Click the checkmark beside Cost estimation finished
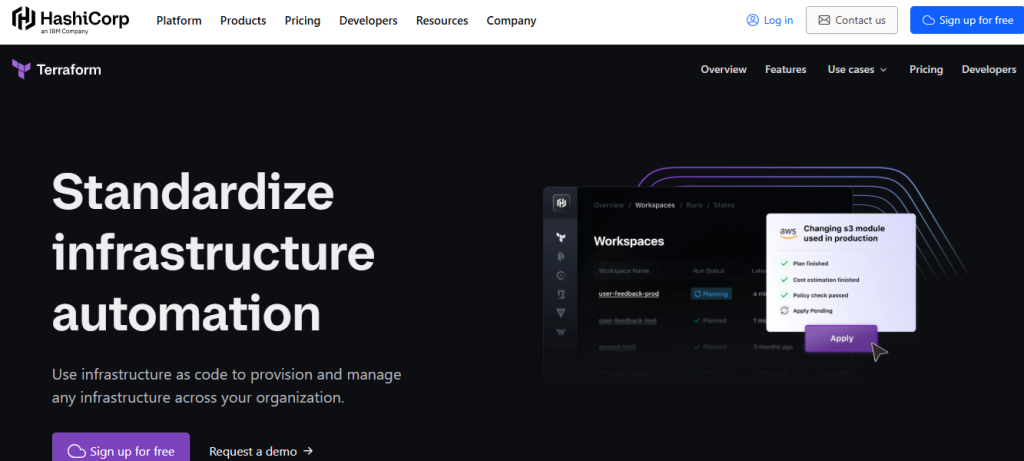The image size is (1024, 461). (784, 279)
